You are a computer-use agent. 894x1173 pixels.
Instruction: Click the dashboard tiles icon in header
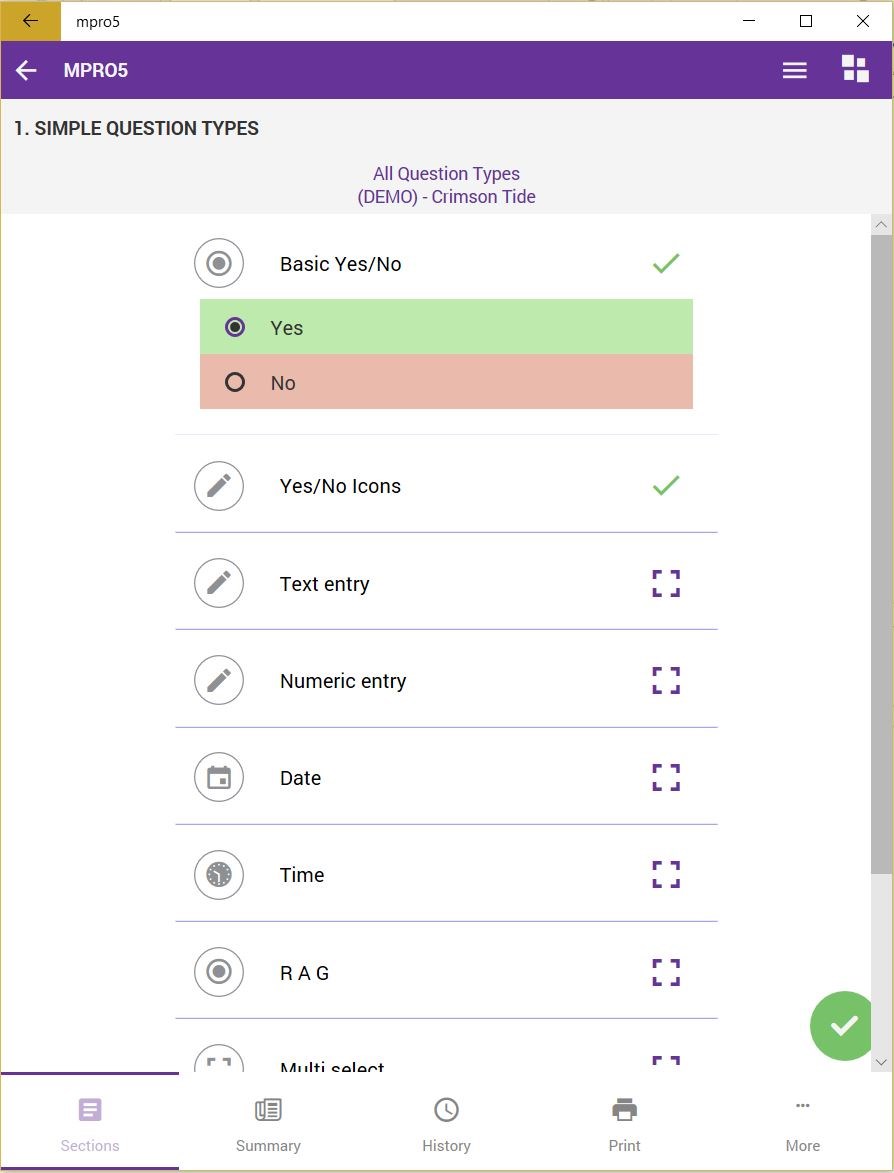pos(855,68)
